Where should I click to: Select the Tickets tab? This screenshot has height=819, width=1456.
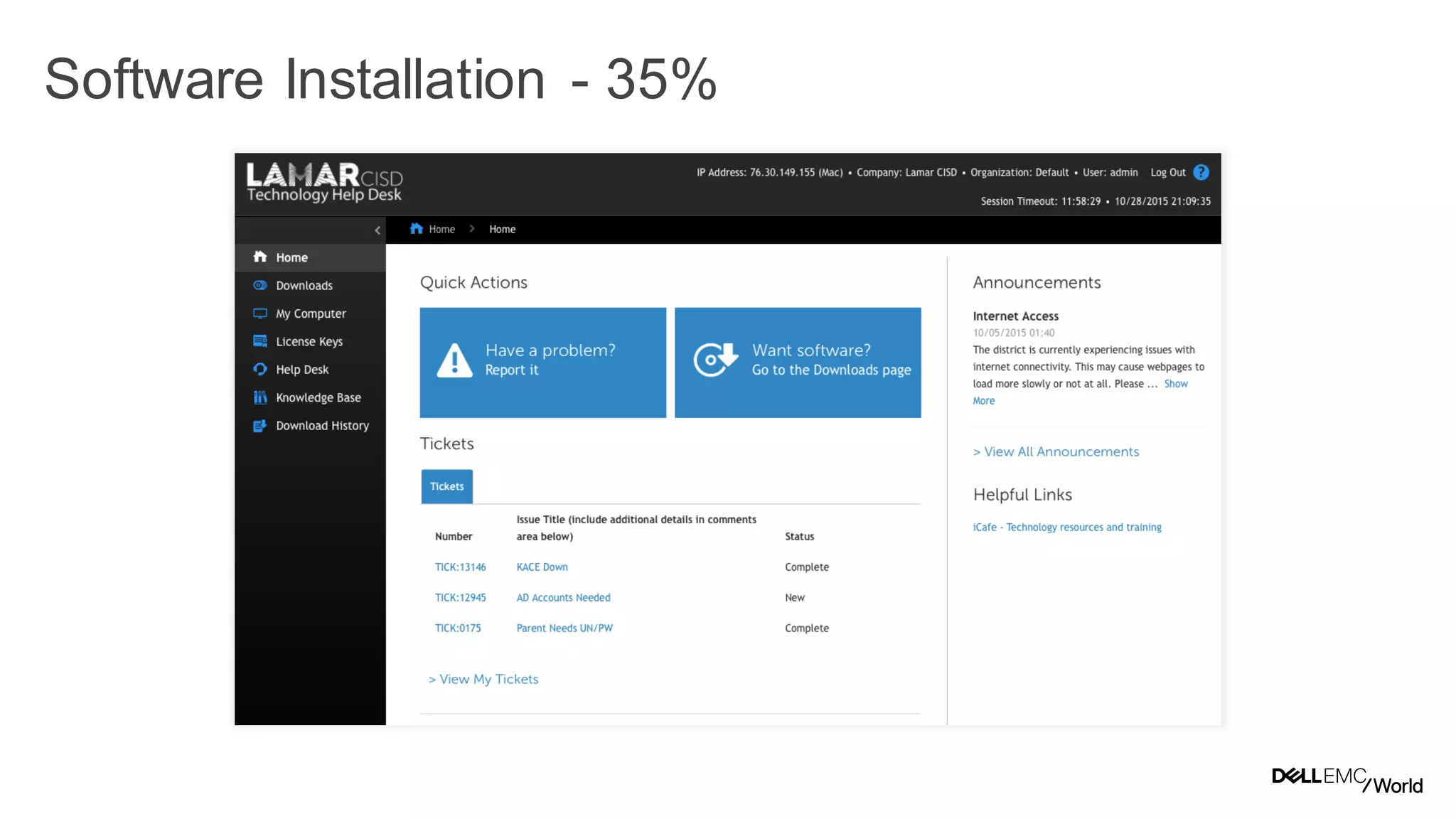(x=446, y=486)
